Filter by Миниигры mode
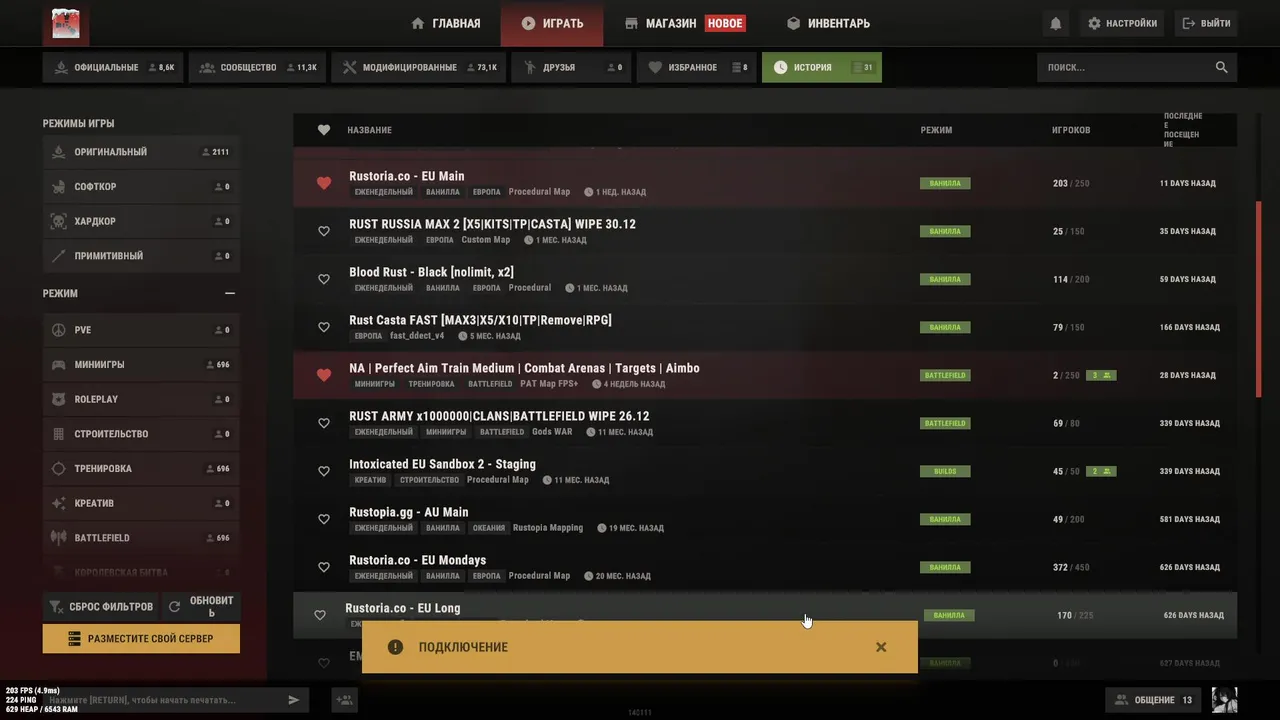The width and height of the screenshot is (1280, 720). point(141,365)
